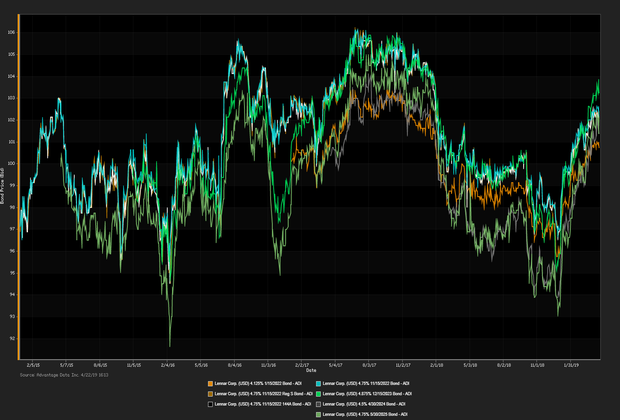The height and width of the screenshot is (420, 620).
Task: Click the 104 price axis label
Action: (x=11, y=76)
